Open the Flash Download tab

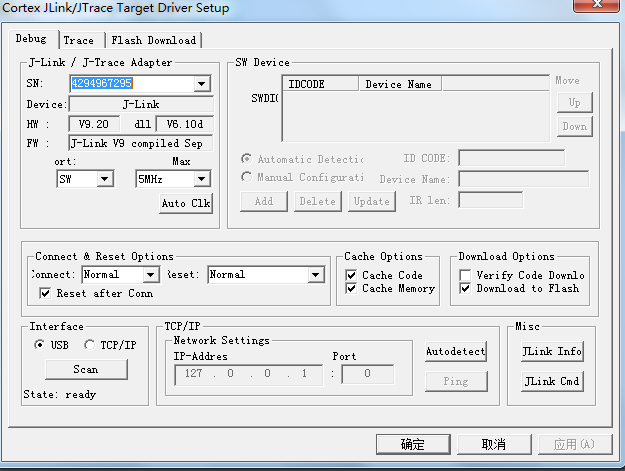(153, 40)
